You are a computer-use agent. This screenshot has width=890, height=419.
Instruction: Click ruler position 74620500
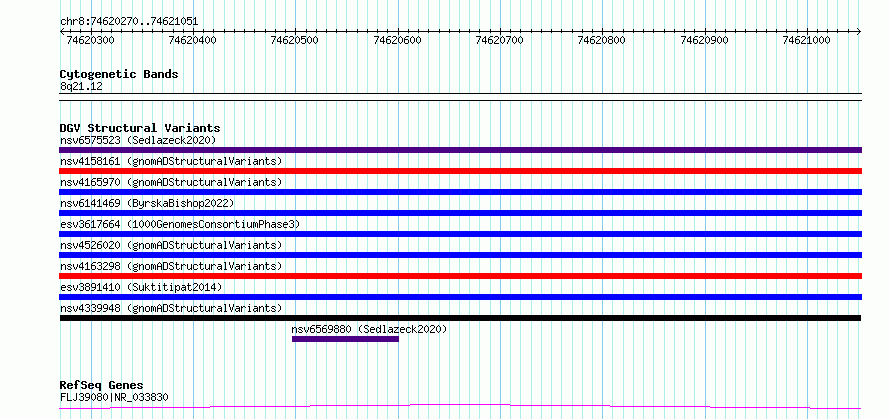(295, 40)
